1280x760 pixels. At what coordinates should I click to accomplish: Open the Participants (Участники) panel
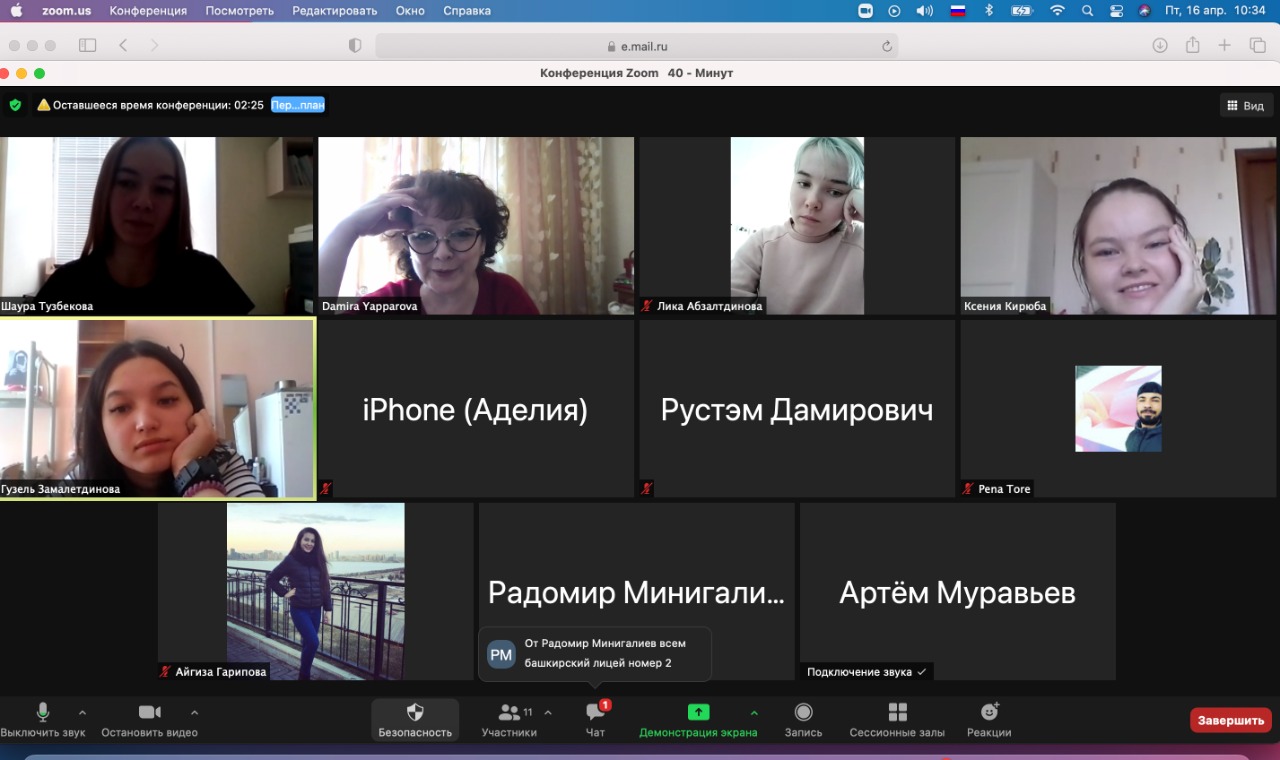[x=510, y=713]
